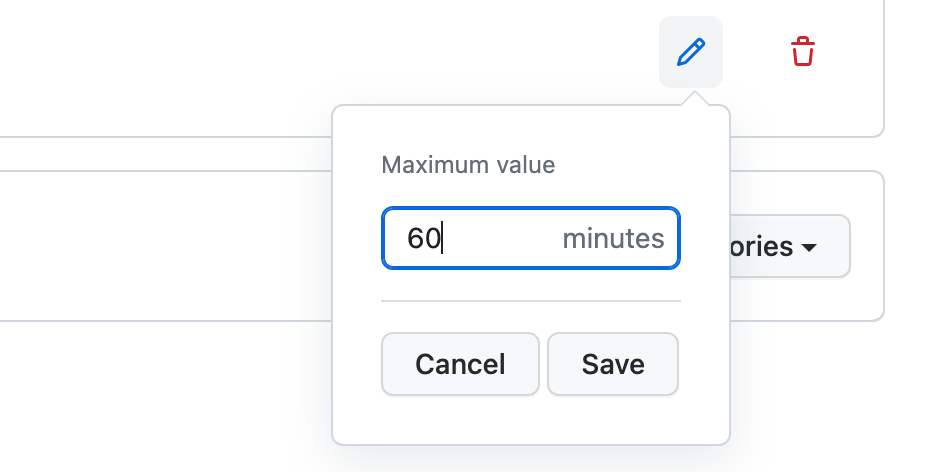Viewport: 928px width, 472px height.
Task: Click the 'minutes' unit suffix
Action: (x=613, y=239)
